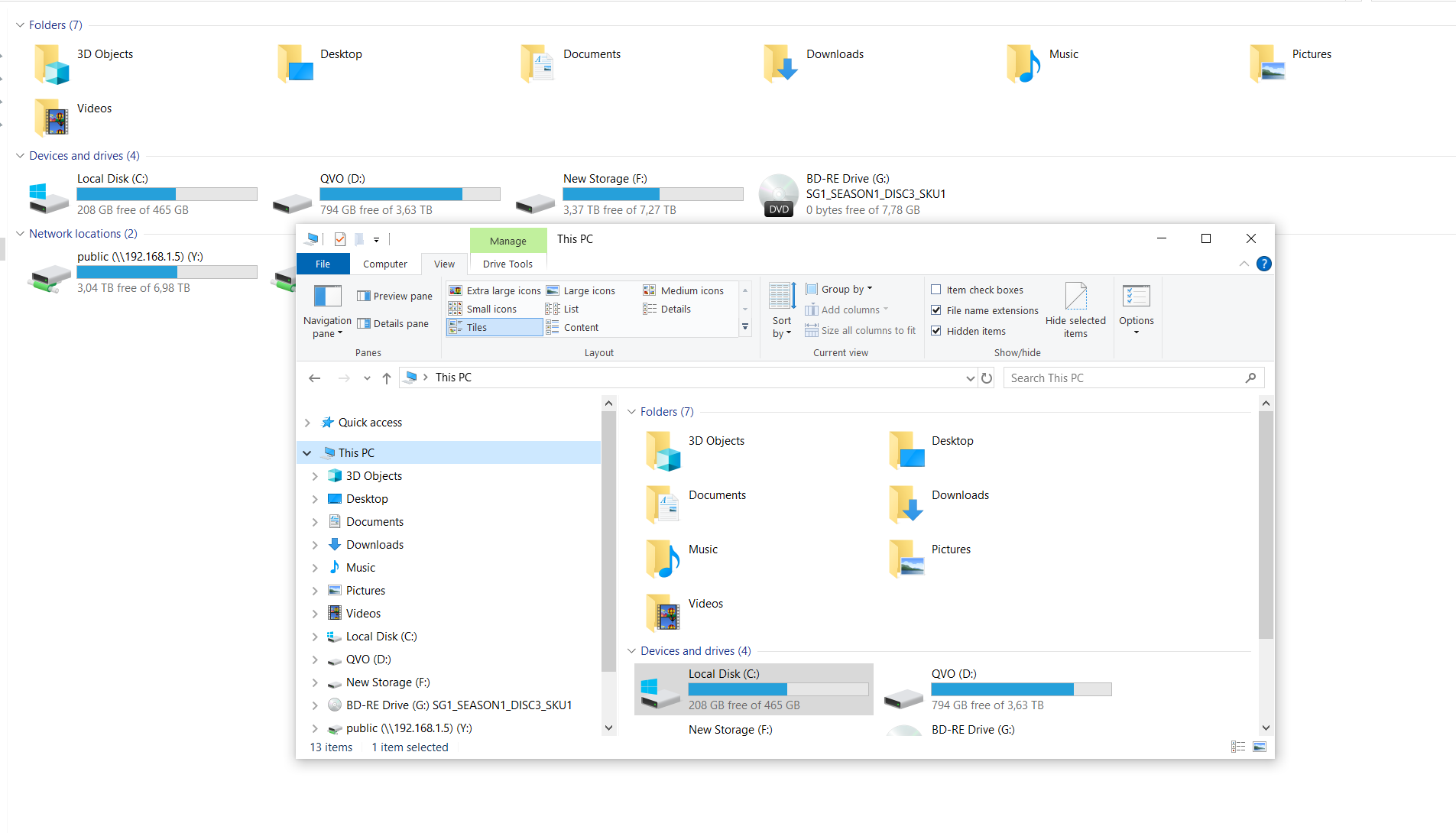The image size is (1456, 833).
Task: Choose Details layout
Action: (667, 309)
